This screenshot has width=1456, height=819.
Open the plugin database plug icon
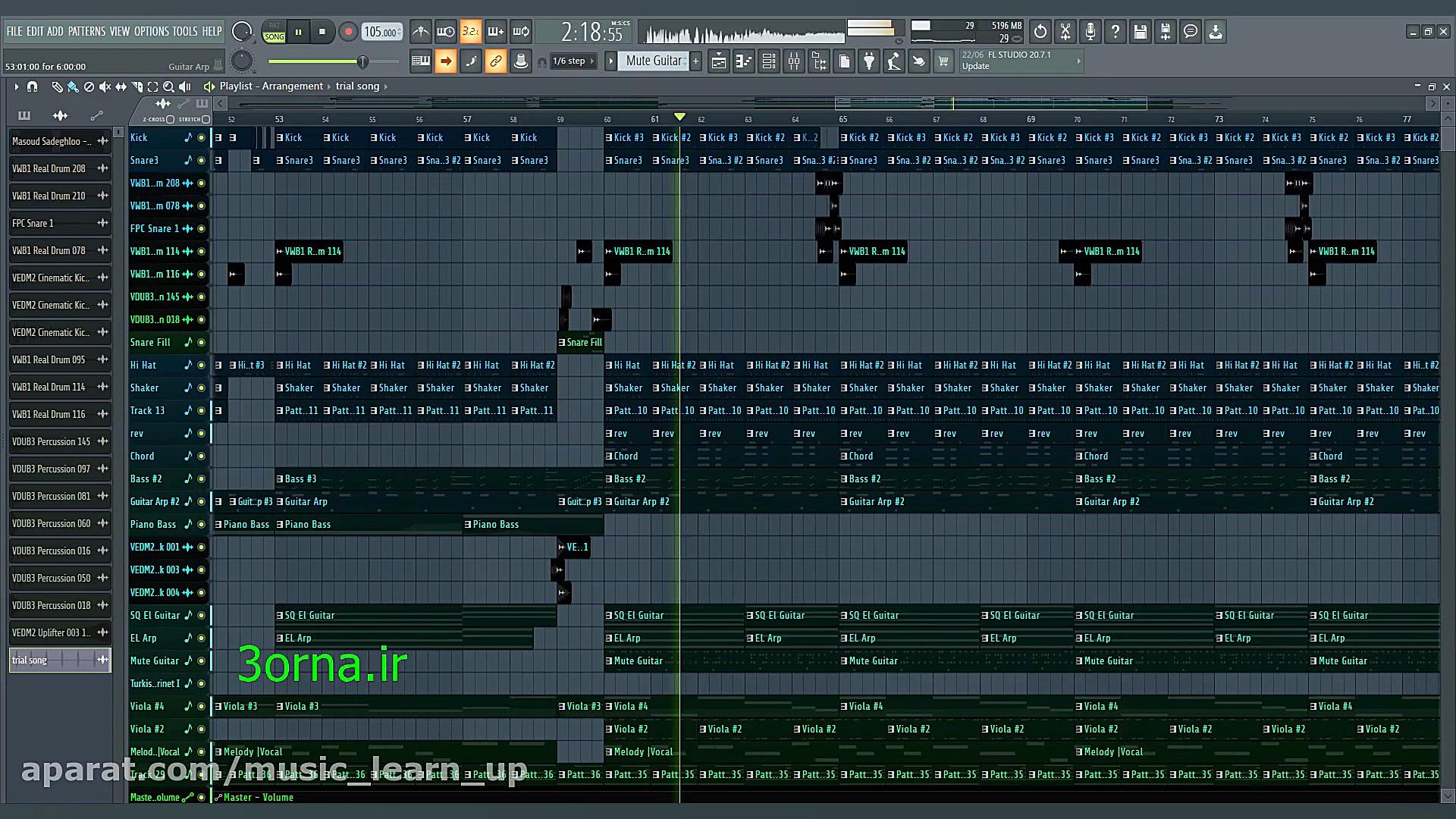pos(869,61)
